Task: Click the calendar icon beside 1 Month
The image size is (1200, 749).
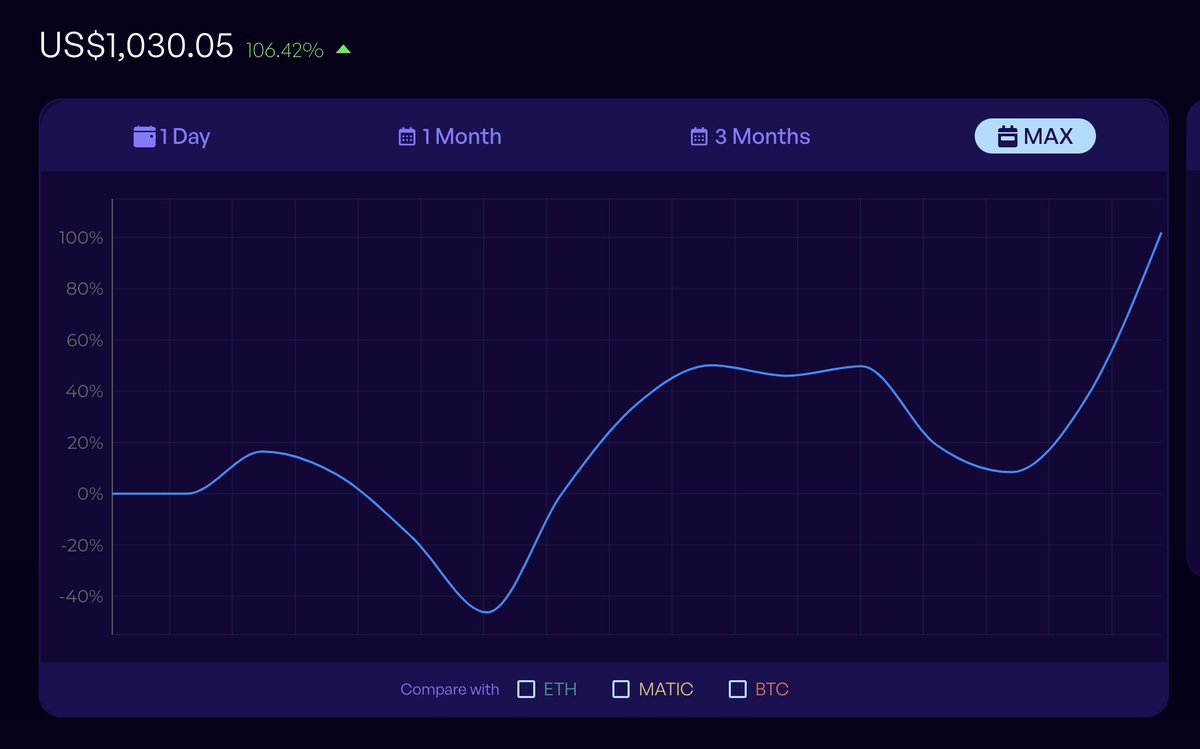Action: pos(407,137)
